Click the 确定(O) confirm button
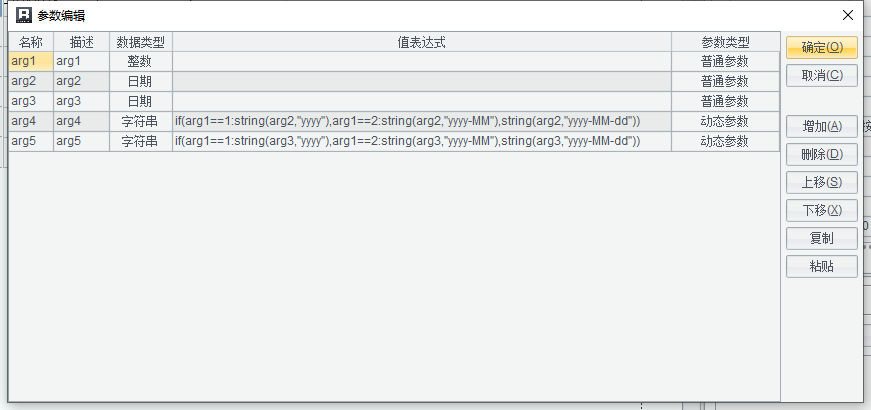 (821, 47)
